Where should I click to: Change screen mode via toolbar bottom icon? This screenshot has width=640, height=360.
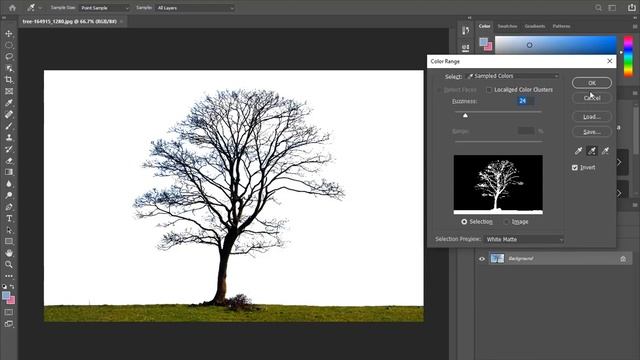pos(9,324)
